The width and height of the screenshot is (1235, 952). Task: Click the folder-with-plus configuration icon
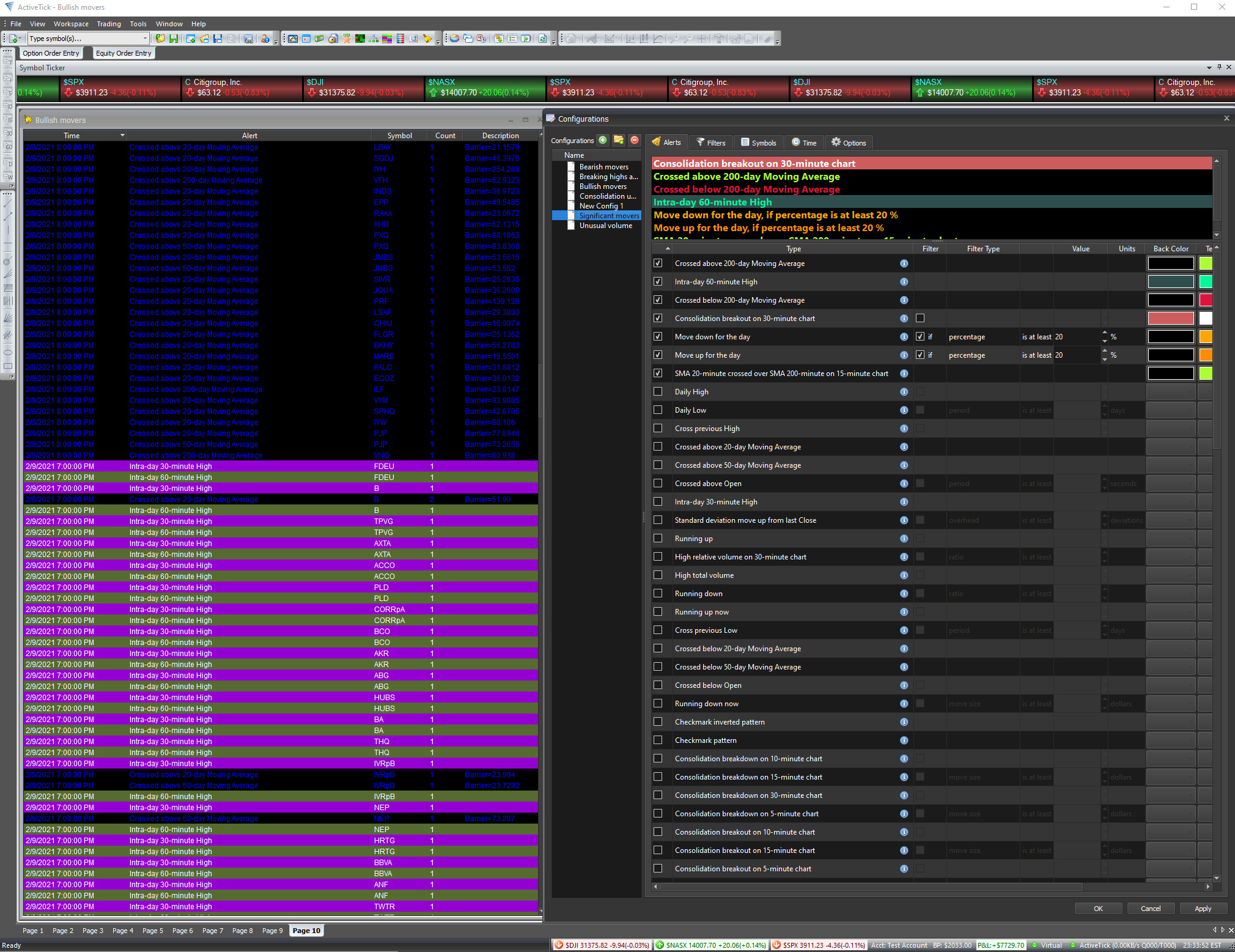tap(619, 140)
